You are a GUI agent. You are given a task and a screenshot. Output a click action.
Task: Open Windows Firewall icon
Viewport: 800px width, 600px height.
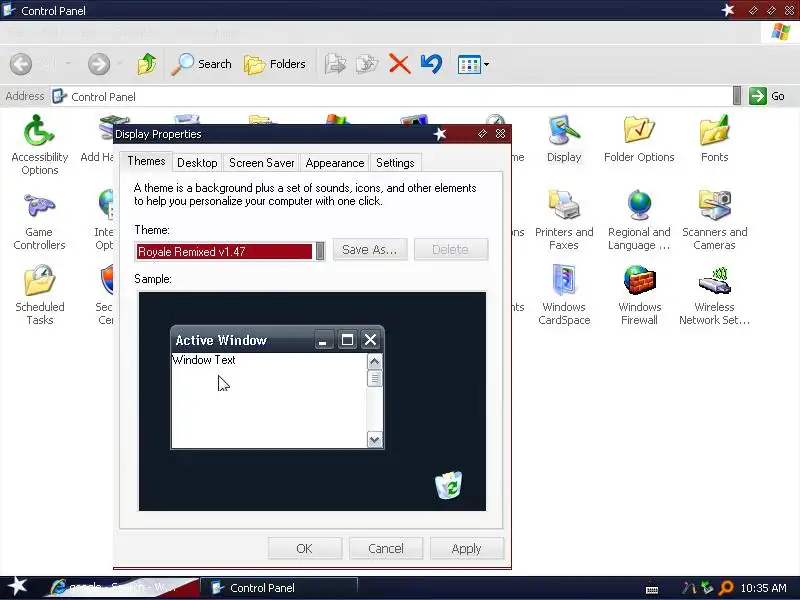coord(639,295)
